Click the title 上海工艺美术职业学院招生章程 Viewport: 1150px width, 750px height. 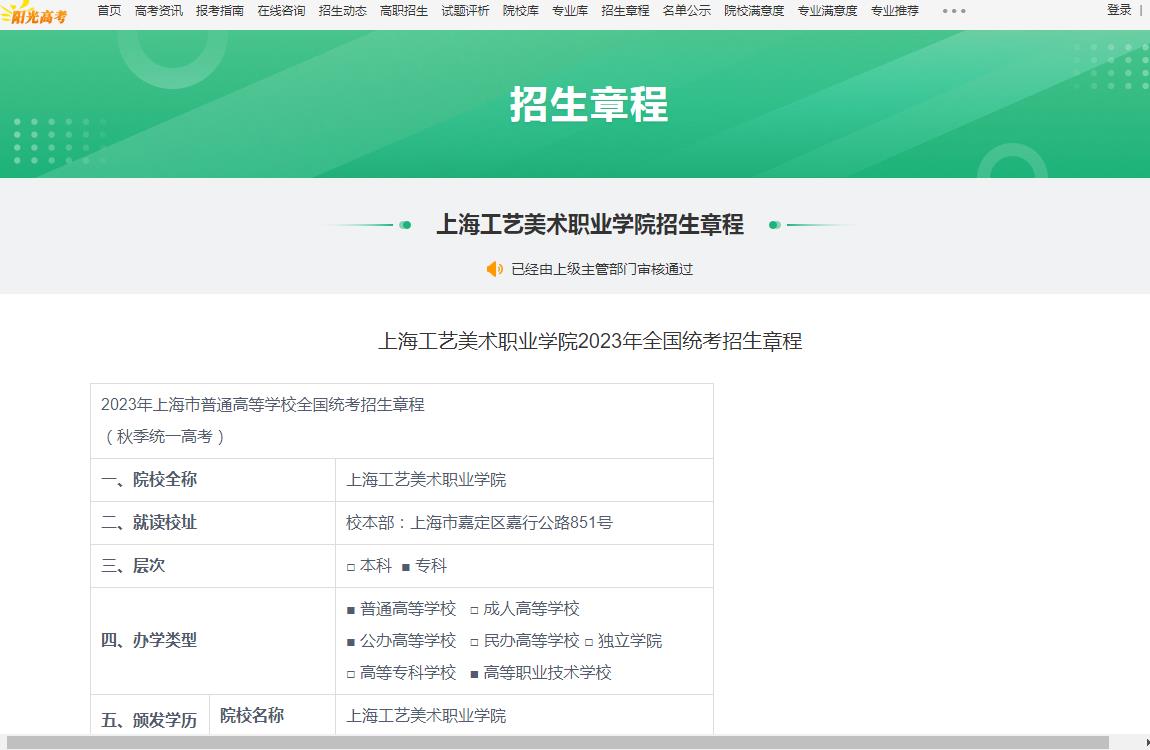click(590, 224)
